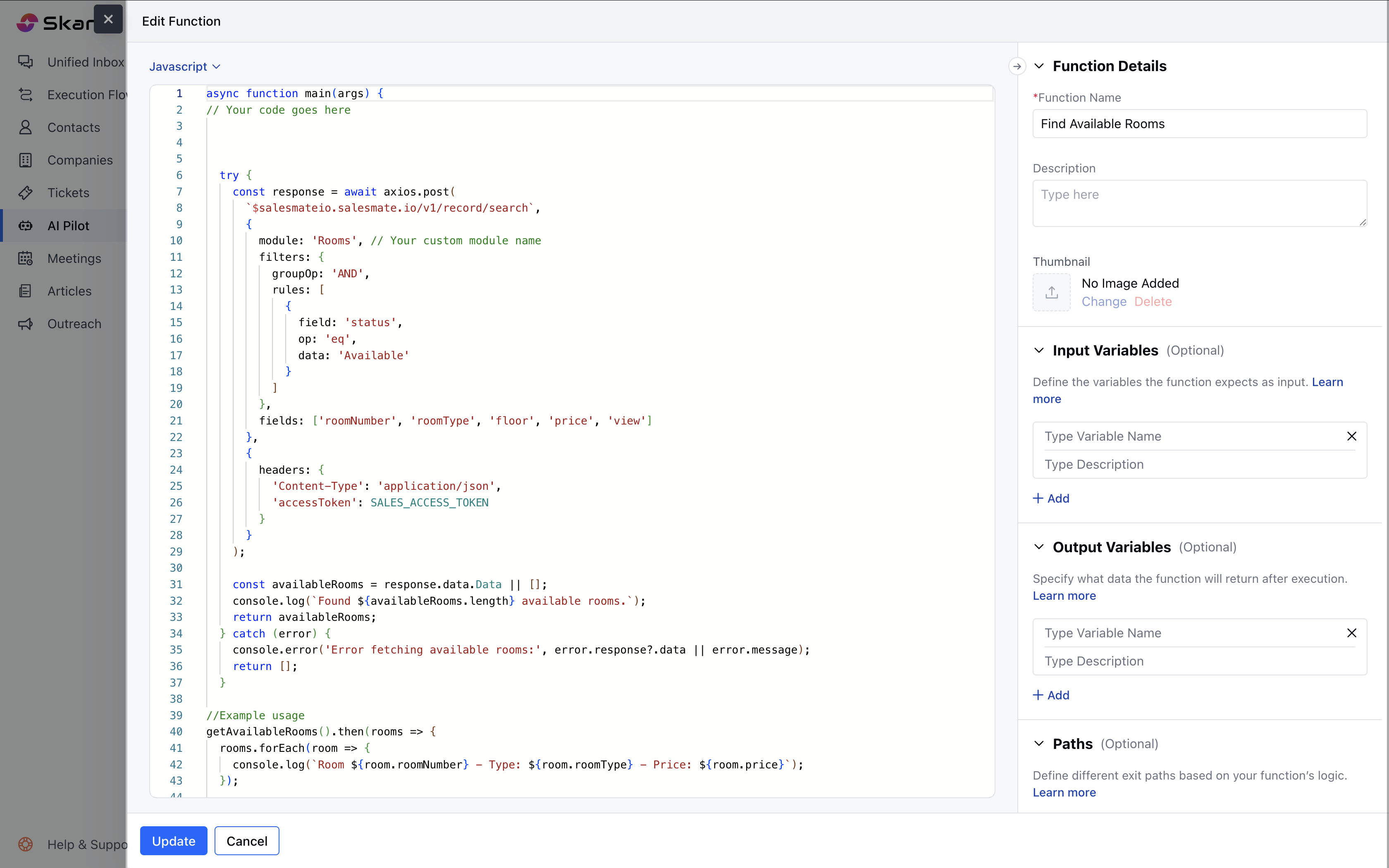Collapse the right details panel arrow

click(1017, 66)
